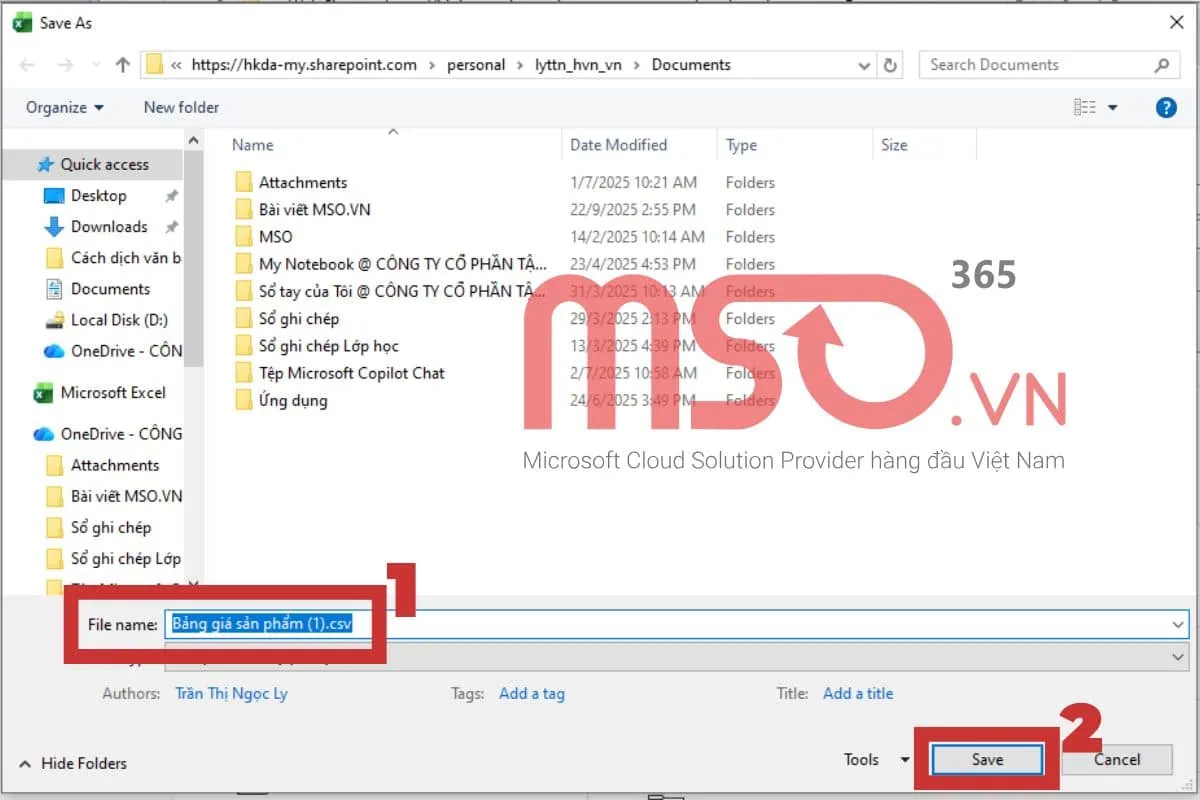The width and height of the screenshot is (1200, 800).
Task: Unpin Downloads from Quick access
Action: coord(171,227)
